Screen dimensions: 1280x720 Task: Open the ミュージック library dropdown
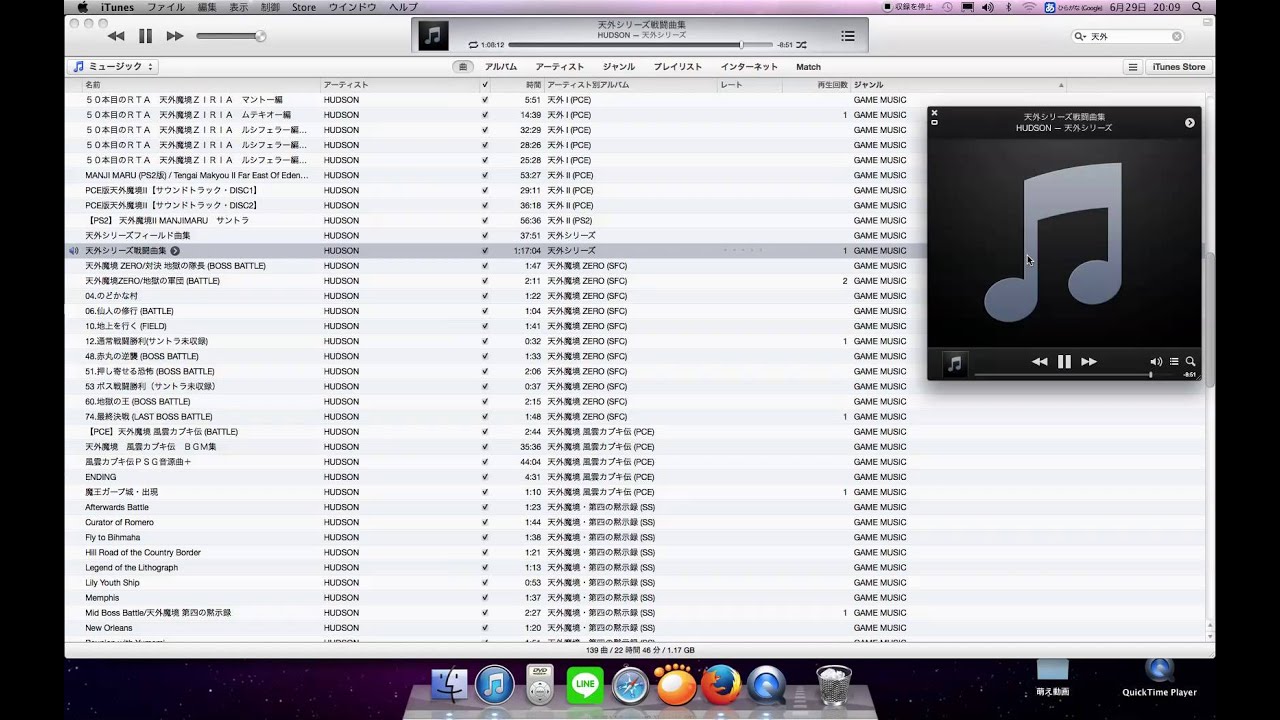(114, 67)
